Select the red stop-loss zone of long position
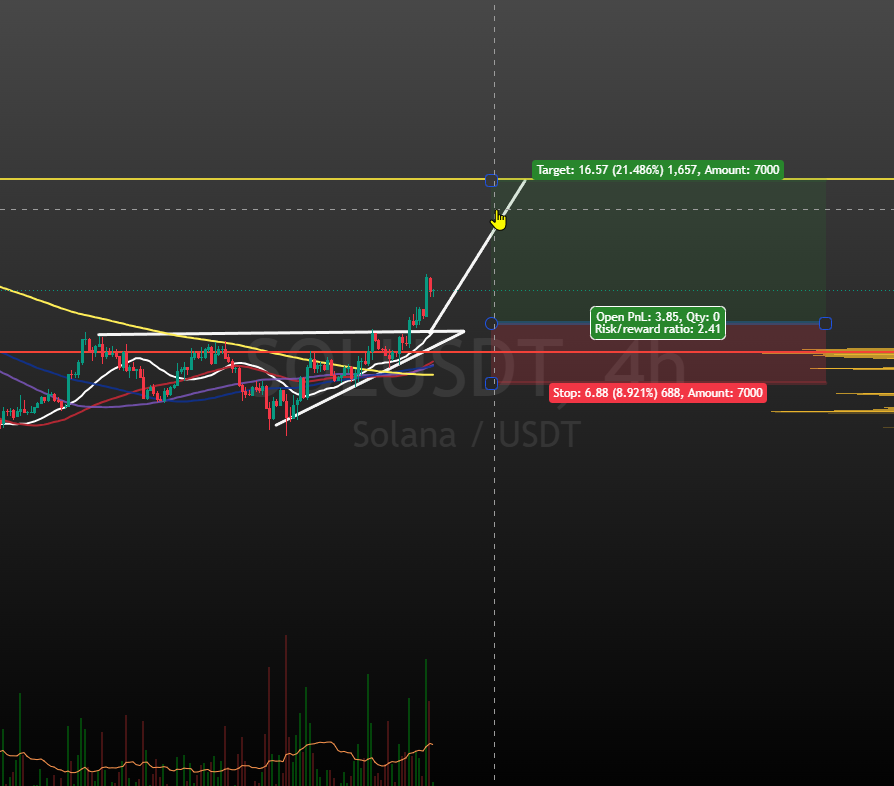Image resolution: width=894 pixels, height=786 pixels. click(x=659, y=353)
